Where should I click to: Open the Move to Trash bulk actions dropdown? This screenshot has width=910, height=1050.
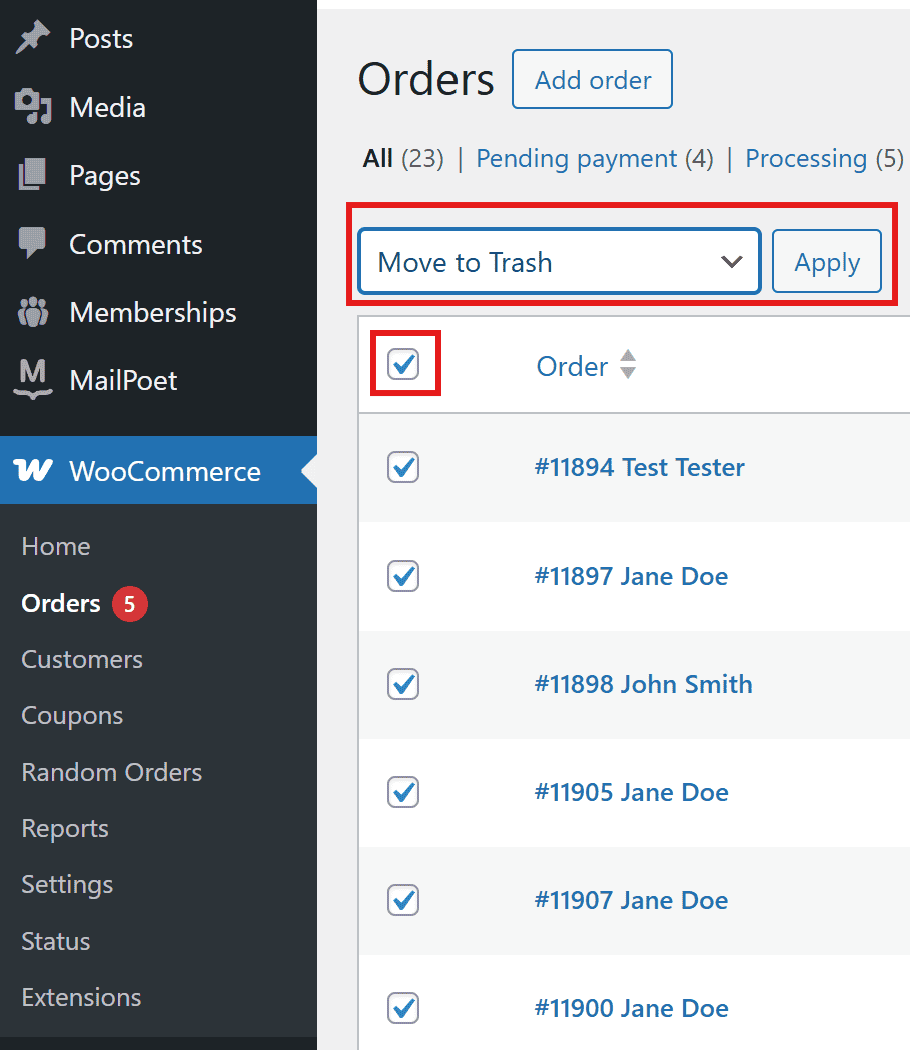[x=557, y=261]
